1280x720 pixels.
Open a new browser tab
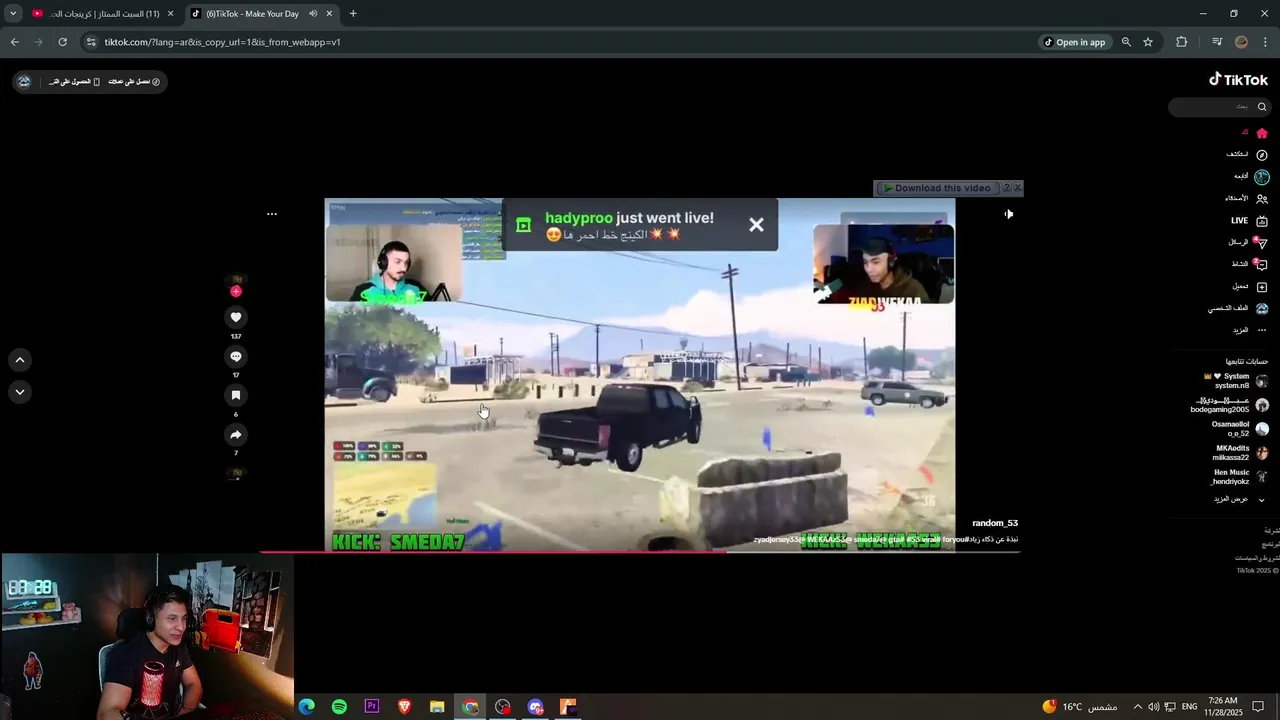tap(353, 14)
